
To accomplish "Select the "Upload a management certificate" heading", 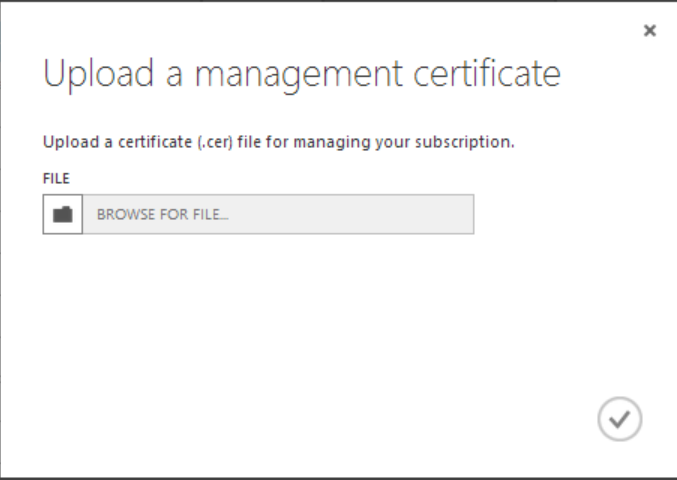I will [x=302, y=74].
